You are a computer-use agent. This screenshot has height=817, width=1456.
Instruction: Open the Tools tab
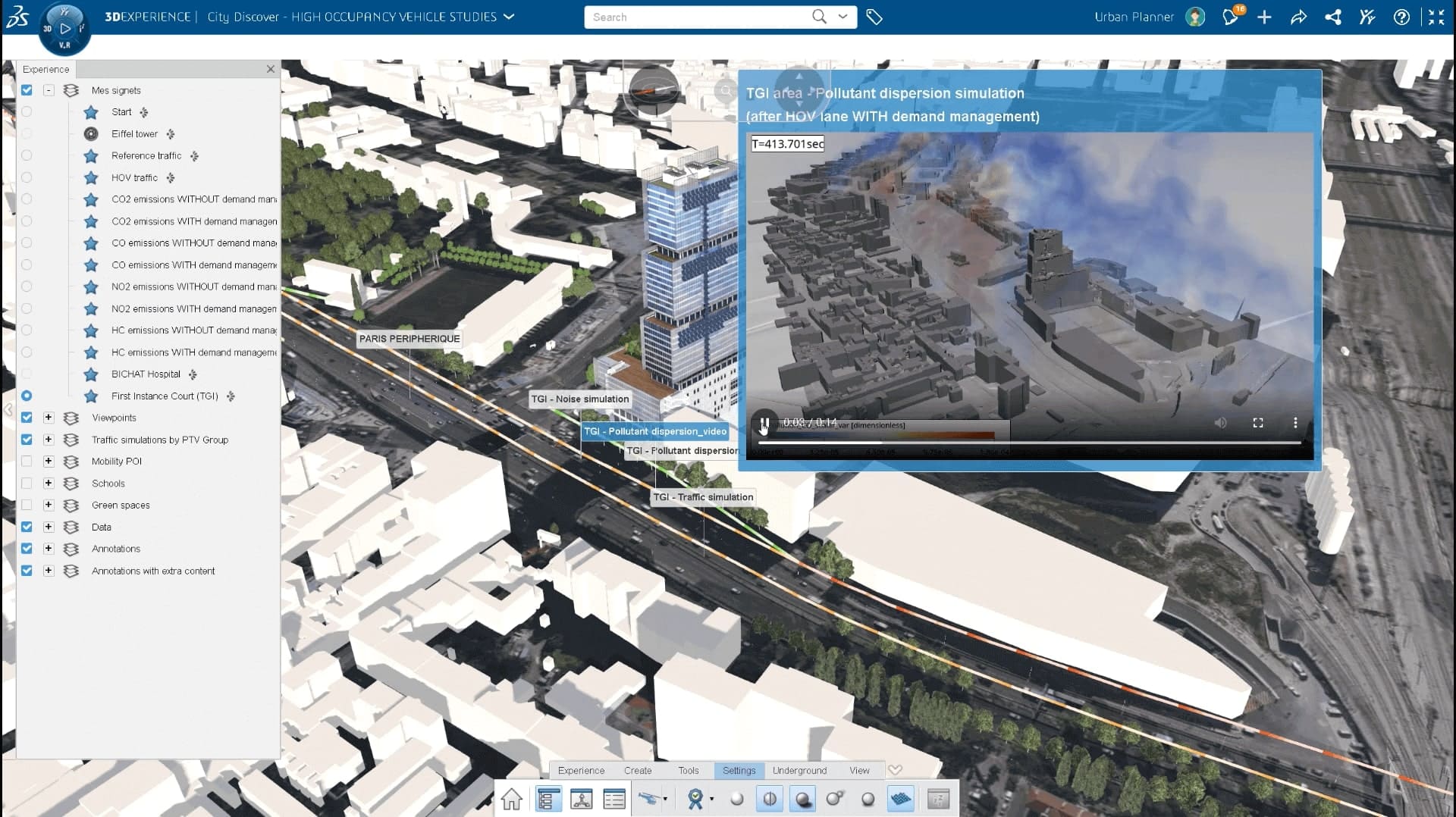tap(689, 771)
